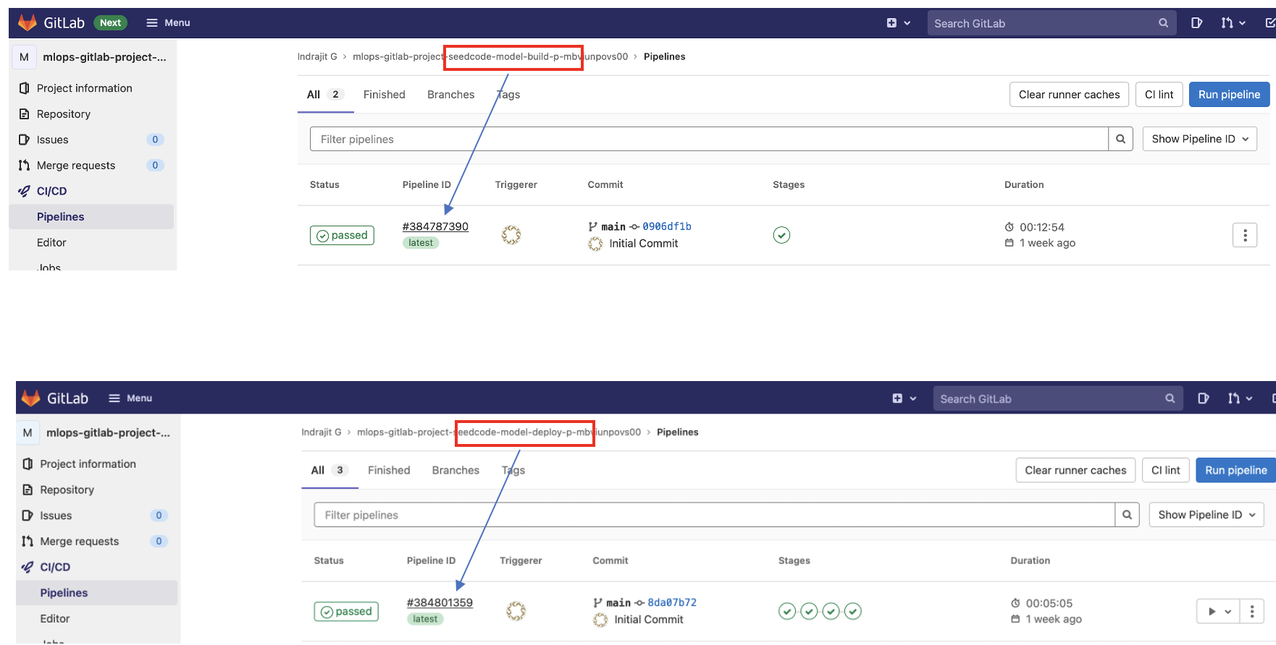Open the three-dot actions menu for pipeline #384801359
This screenshot has height=645, width=1276.
[x=1252, y=611]
